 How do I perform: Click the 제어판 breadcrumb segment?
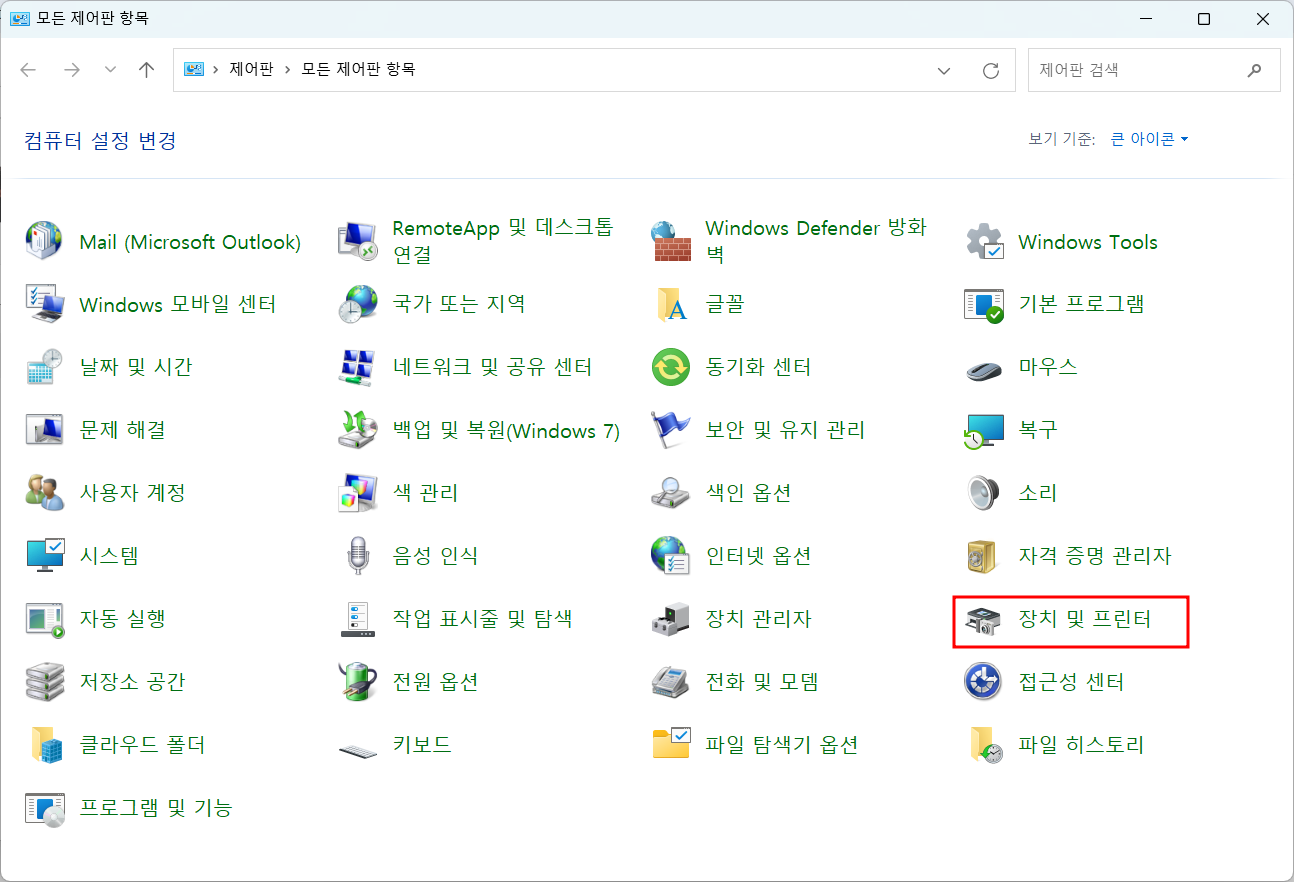251,70
